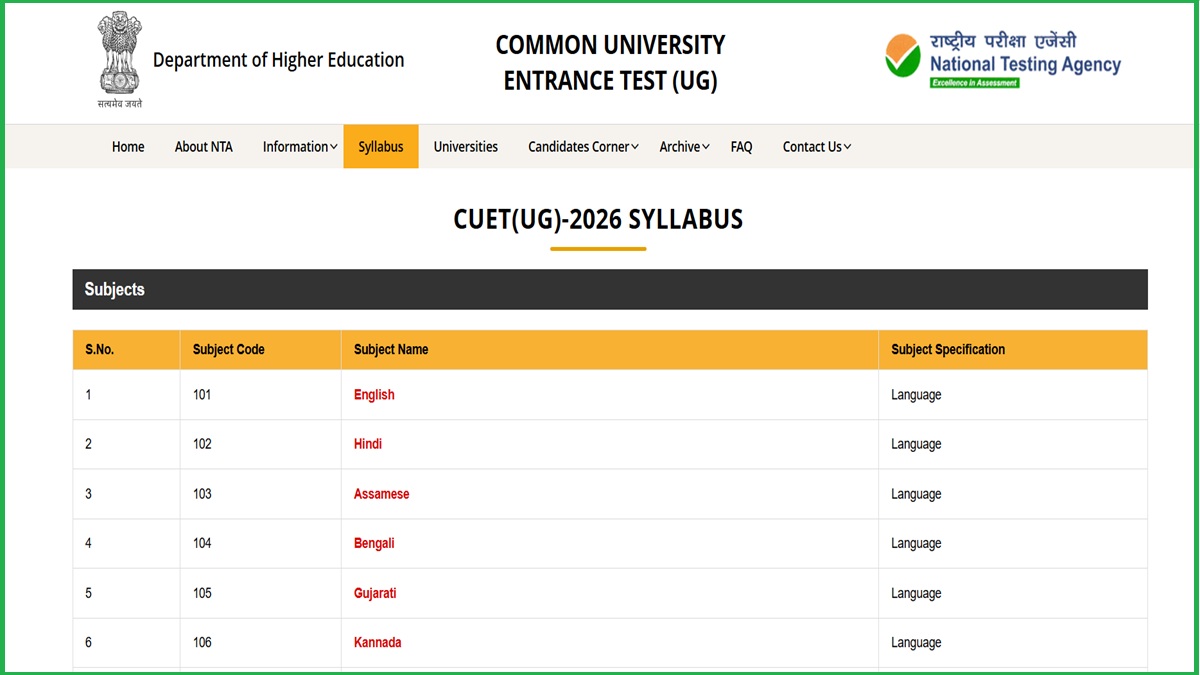The image size is (1200, 675).
Task: Go to the Home menu item
Action: (128, 147)
